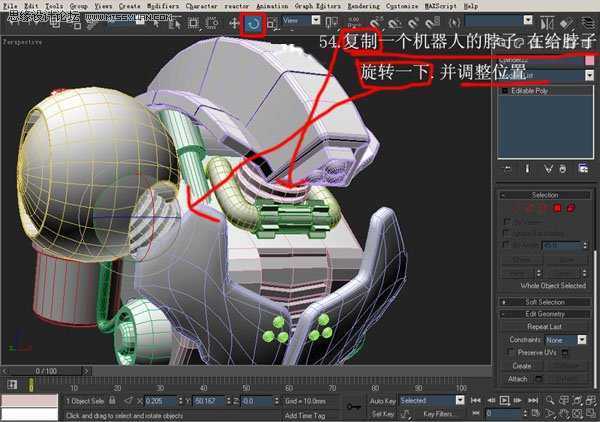Open the Modifier List dropdown
This screenshot has height=422, width=600.
(546, 75)
